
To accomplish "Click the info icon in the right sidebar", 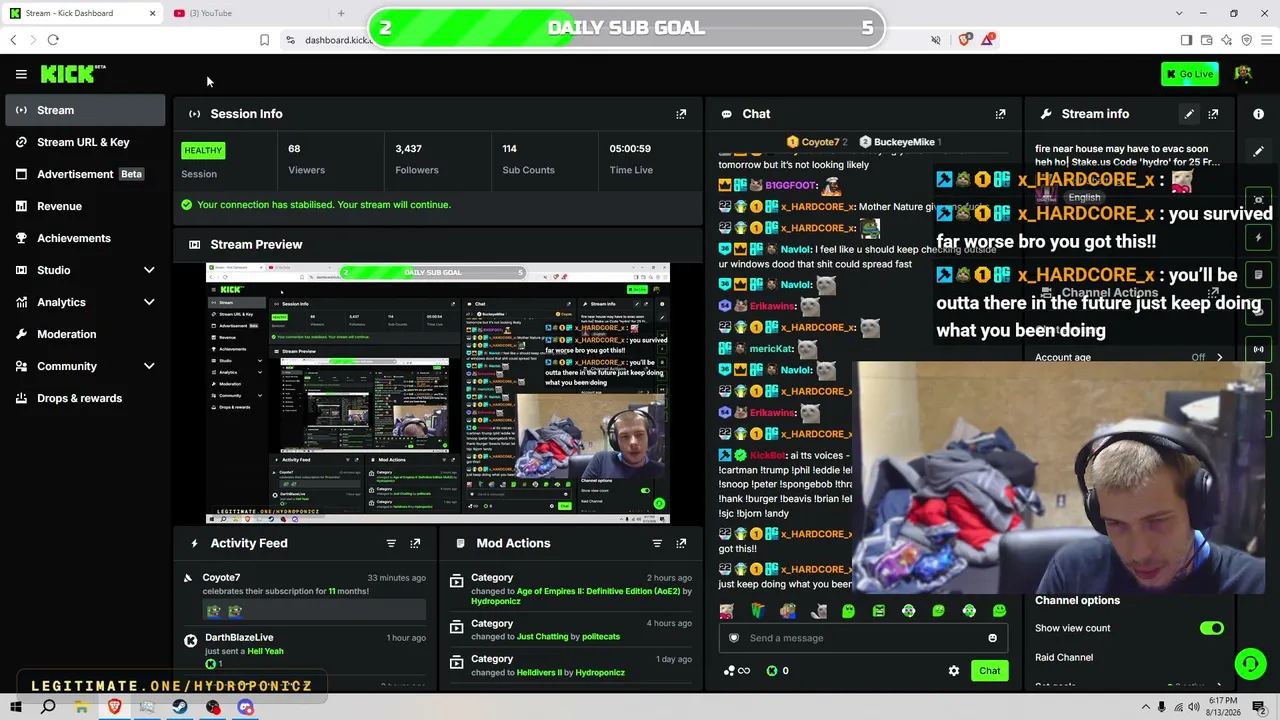I will (1258, 114).
